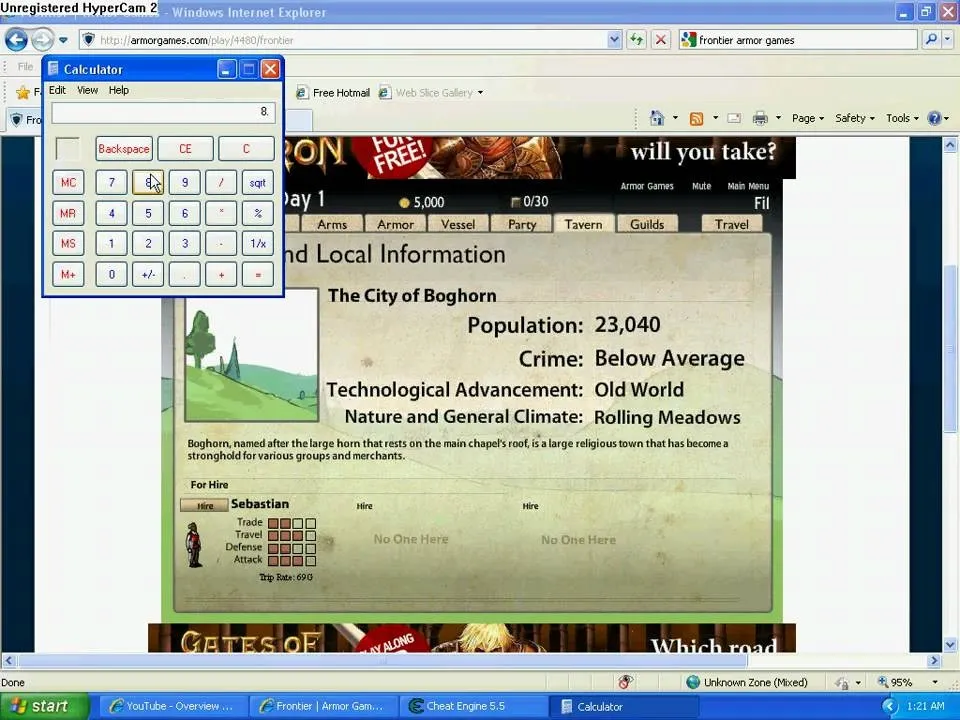The height and width of the screenshot is (720, 960).
Task: Click the Calculator 9 key
Action: [x=185, y=182]
